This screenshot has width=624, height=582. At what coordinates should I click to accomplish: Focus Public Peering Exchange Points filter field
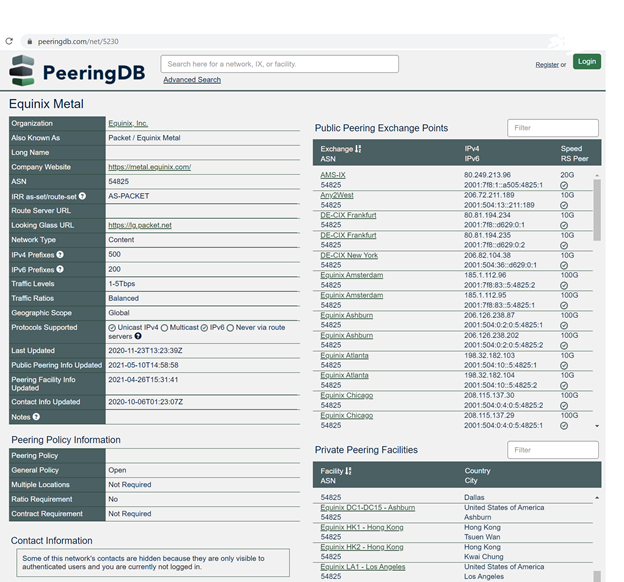pyautogui.click(x=553, y=128)
